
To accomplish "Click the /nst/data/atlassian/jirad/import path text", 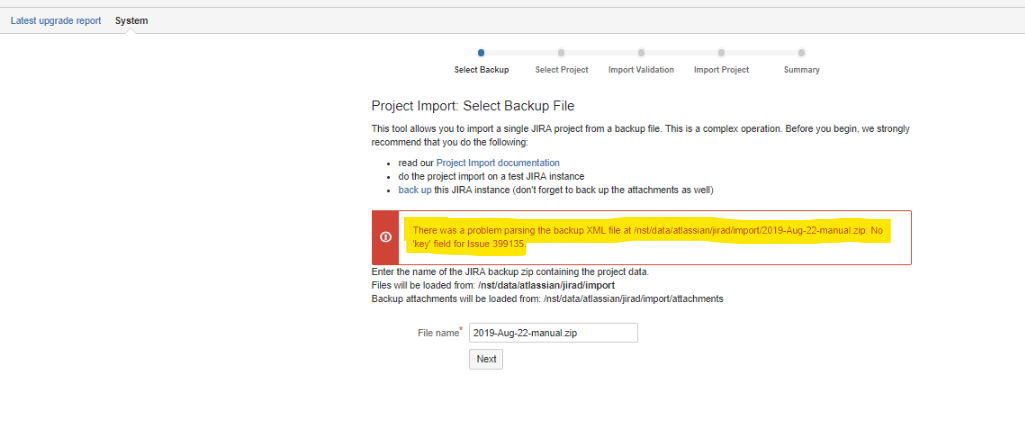I will 546,285.
